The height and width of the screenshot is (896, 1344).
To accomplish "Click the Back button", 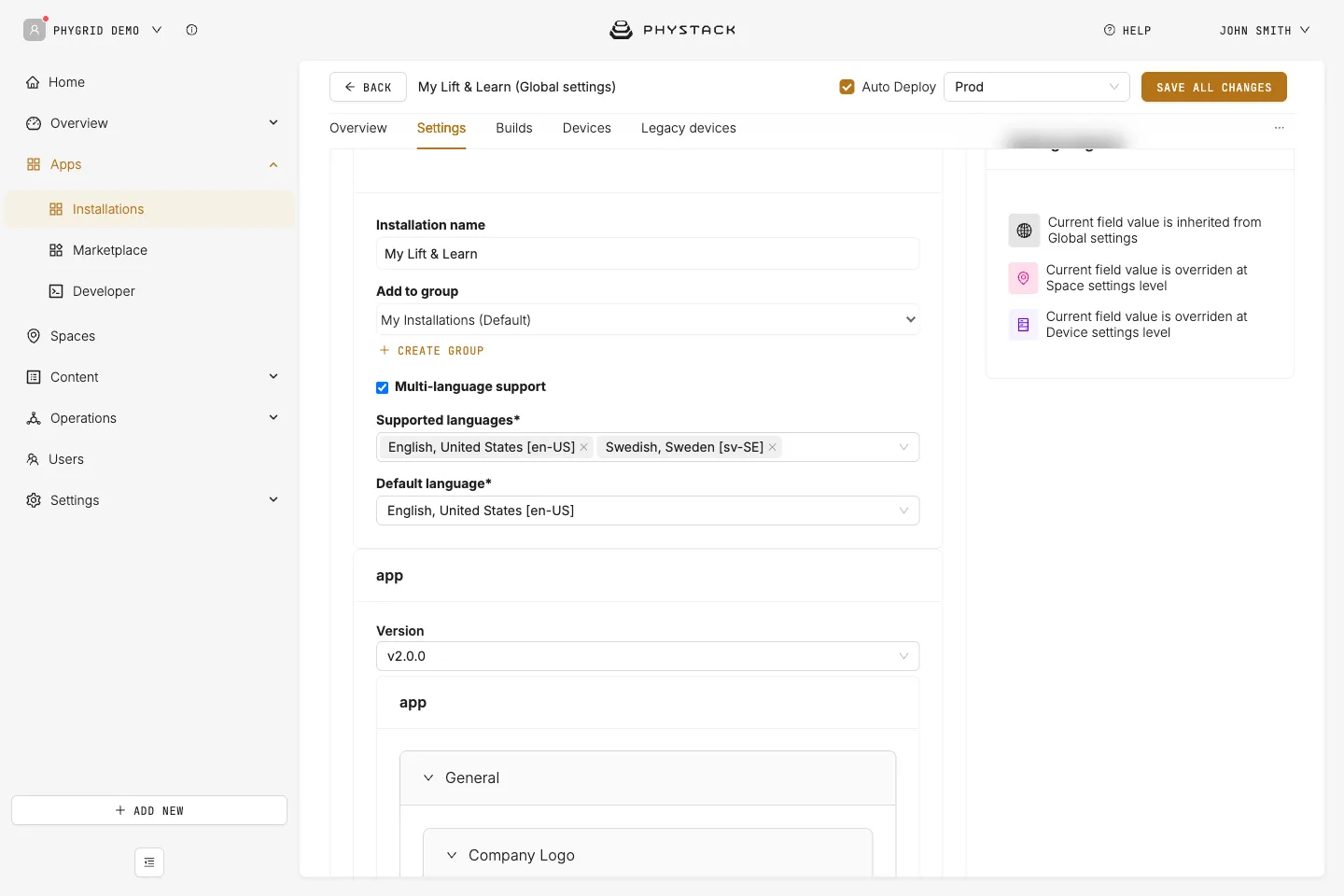I will coord(368,87).
